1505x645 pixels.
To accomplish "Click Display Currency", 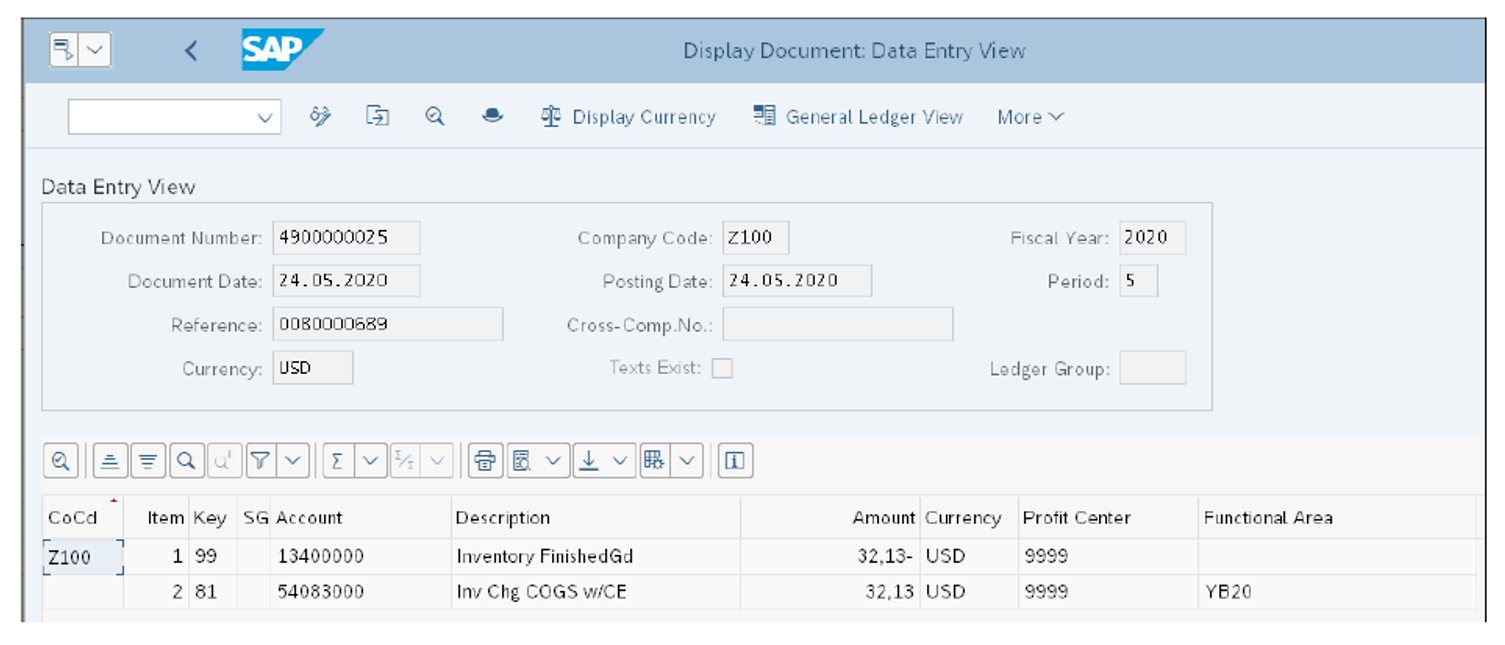I will click(x=629, y=117).
